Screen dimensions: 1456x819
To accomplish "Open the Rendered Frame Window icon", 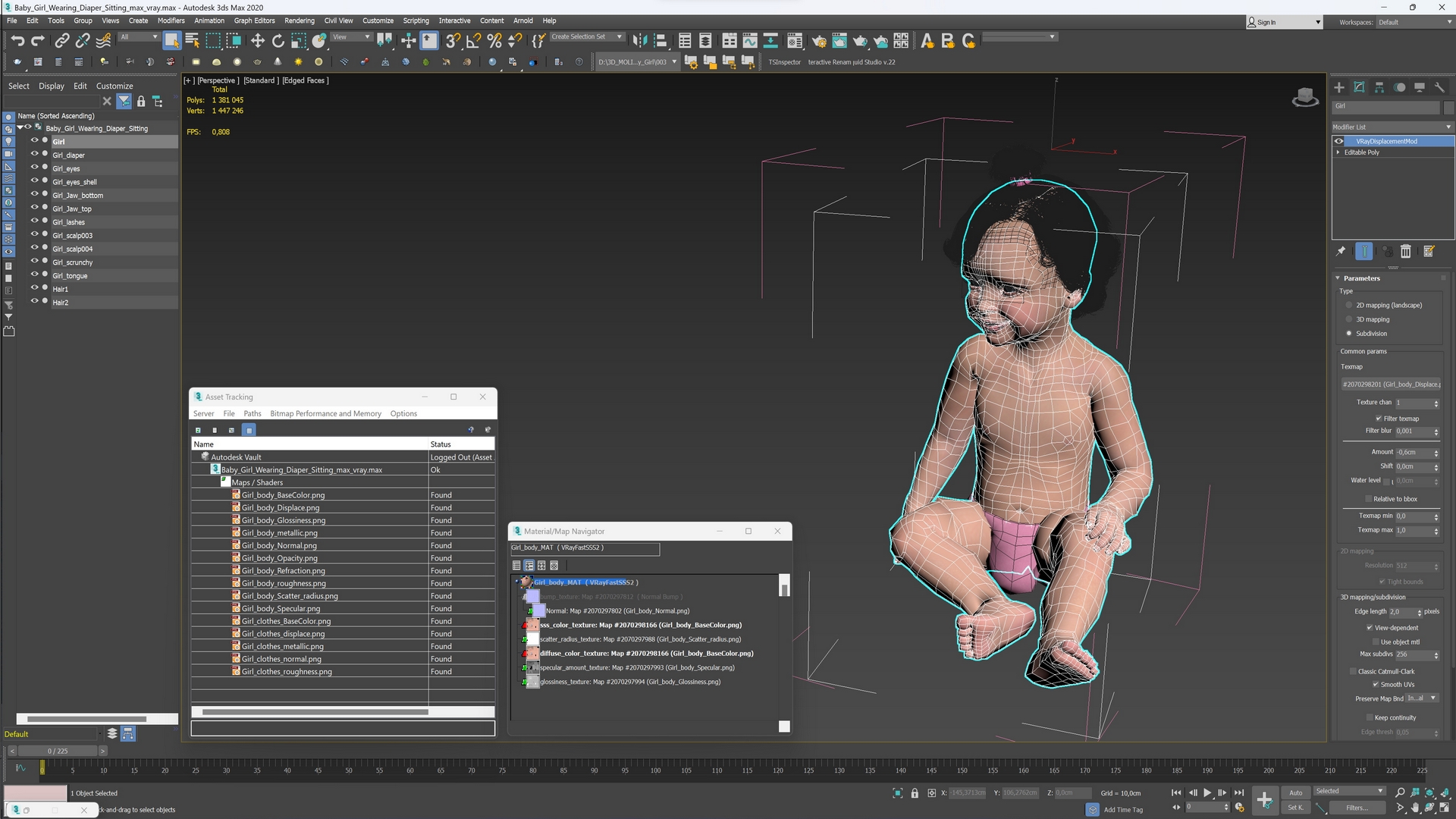I will [839, 41].
